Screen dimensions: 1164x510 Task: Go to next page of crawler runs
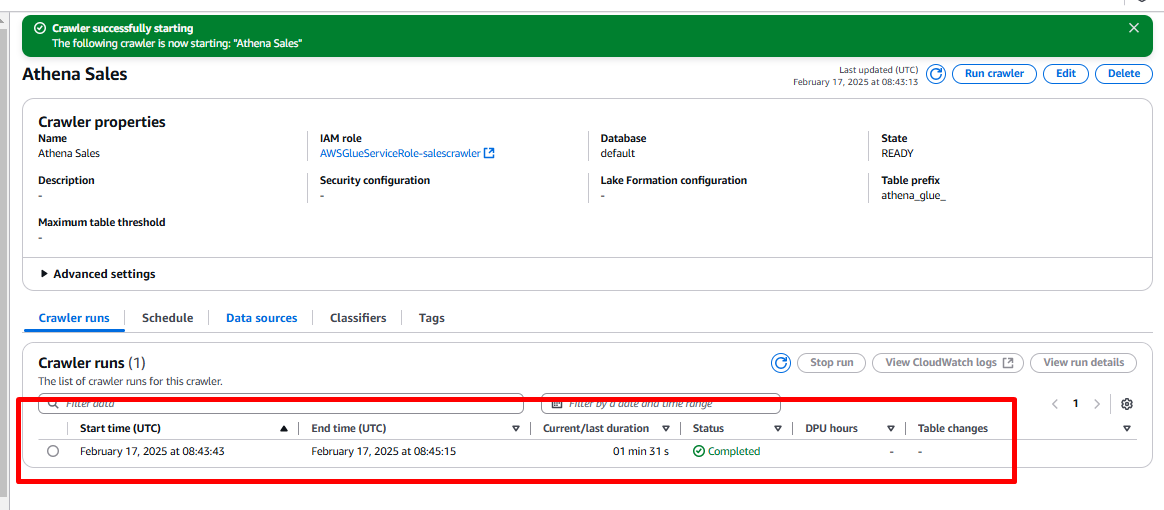click(1097, 404)
